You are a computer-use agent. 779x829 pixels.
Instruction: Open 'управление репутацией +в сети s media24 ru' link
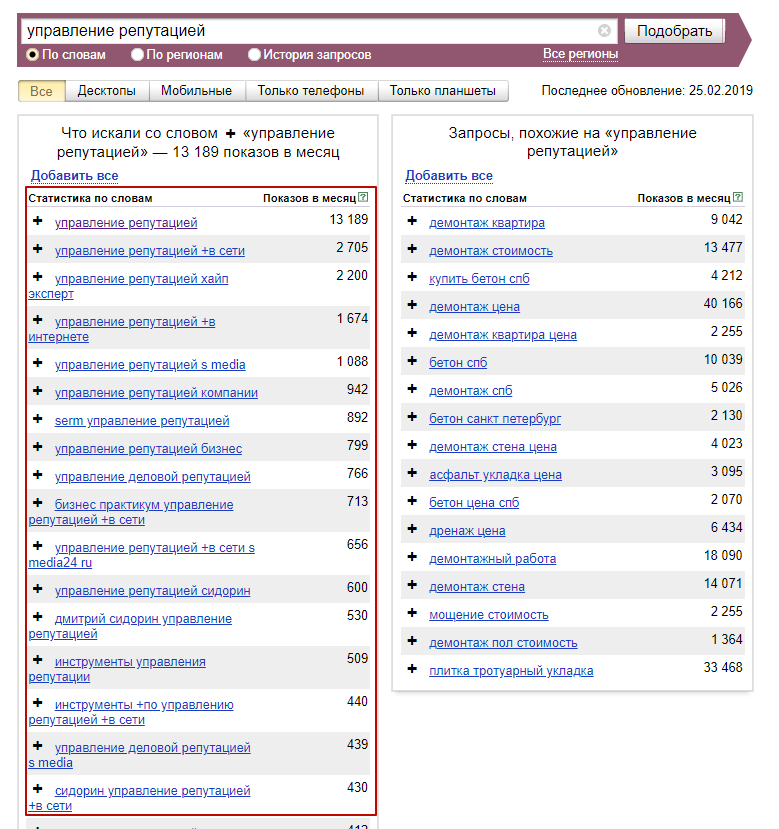pos(142,555)
